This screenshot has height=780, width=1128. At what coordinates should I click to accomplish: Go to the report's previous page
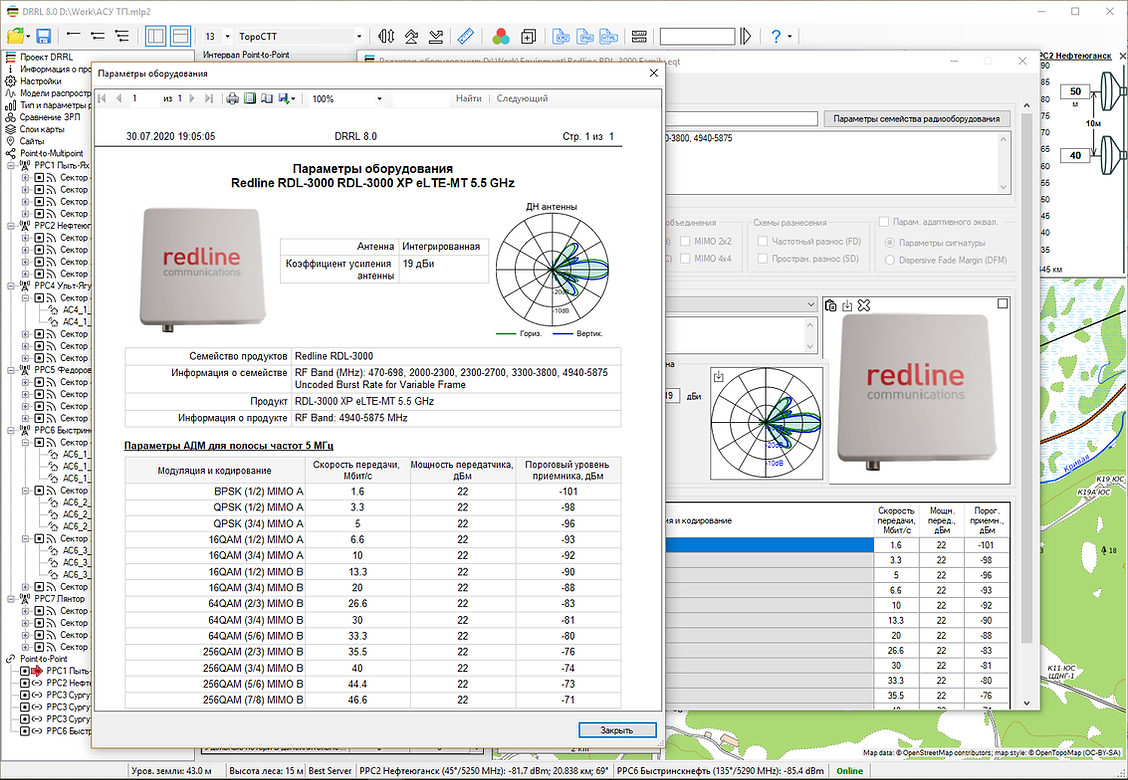click(x=119, y=99)
